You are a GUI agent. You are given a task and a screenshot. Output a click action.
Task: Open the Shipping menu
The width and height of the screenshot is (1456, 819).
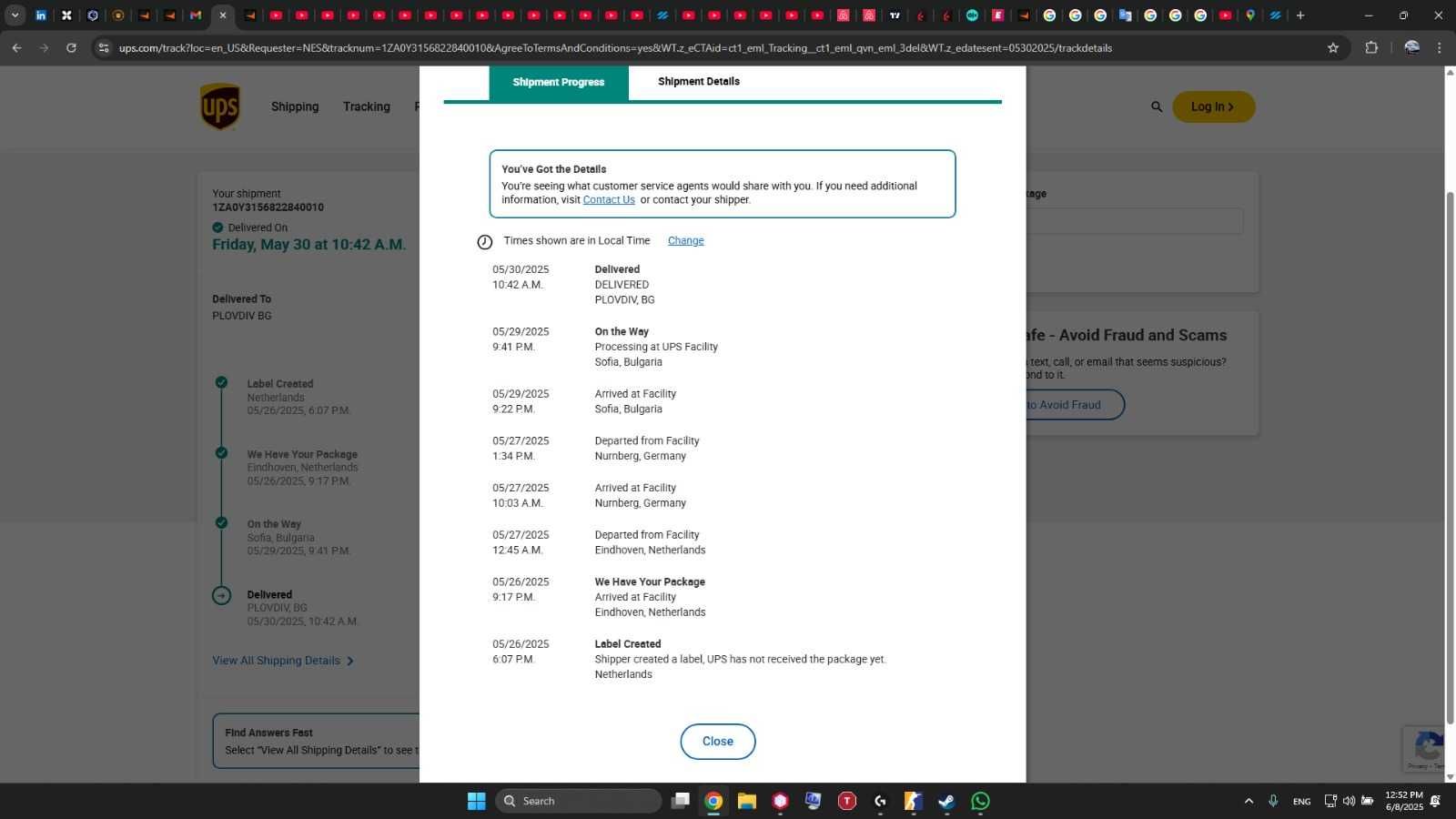[295, 106]
